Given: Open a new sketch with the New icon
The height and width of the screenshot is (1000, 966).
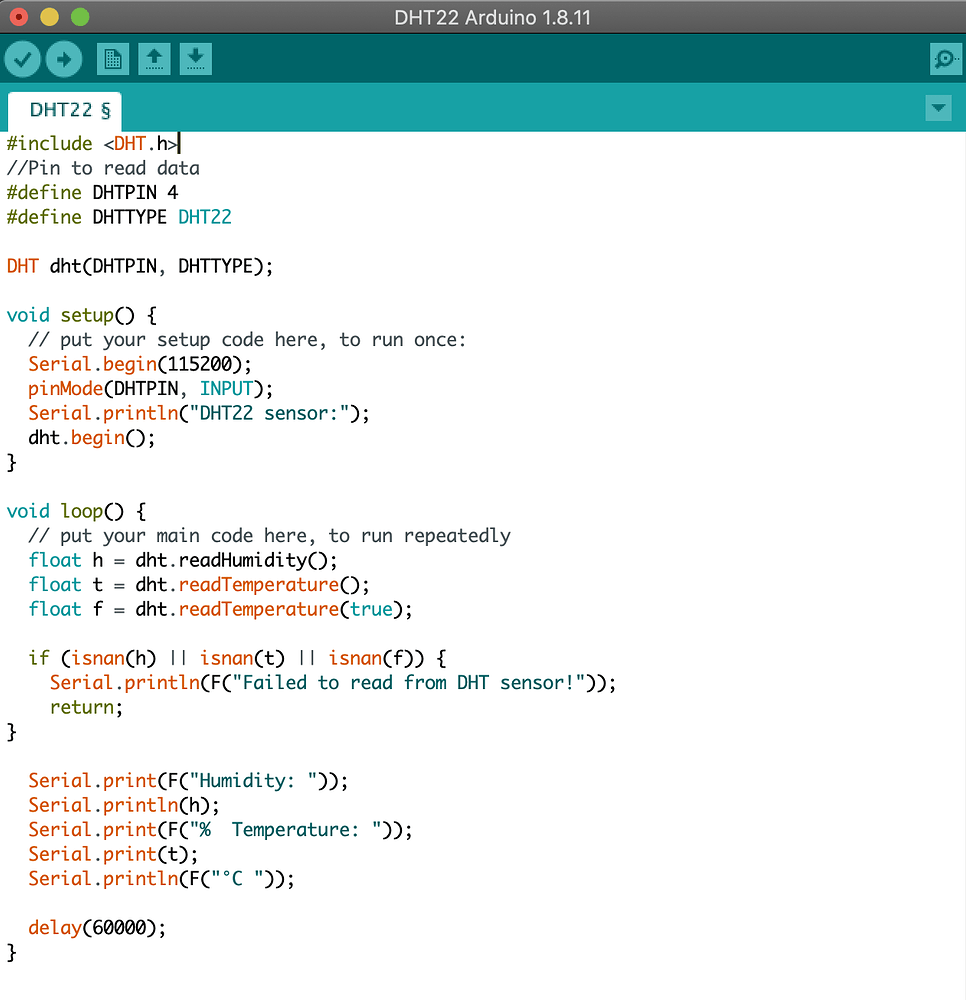Looking at the screenshot, I should (x=112, y=58).
